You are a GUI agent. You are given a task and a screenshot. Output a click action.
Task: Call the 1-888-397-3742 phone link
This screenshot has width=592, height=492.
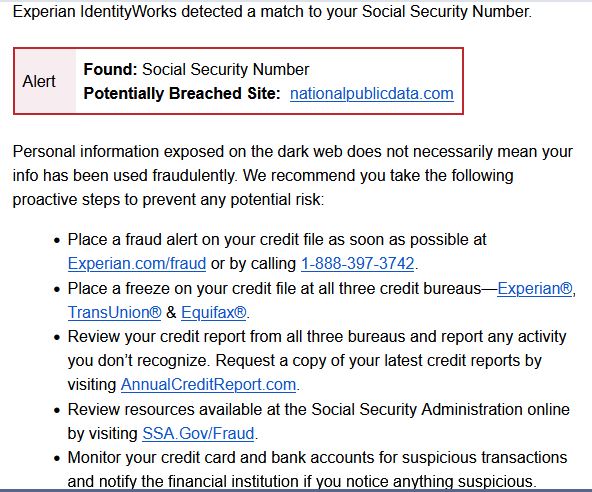pyautogui.click(x=358, y=263)
